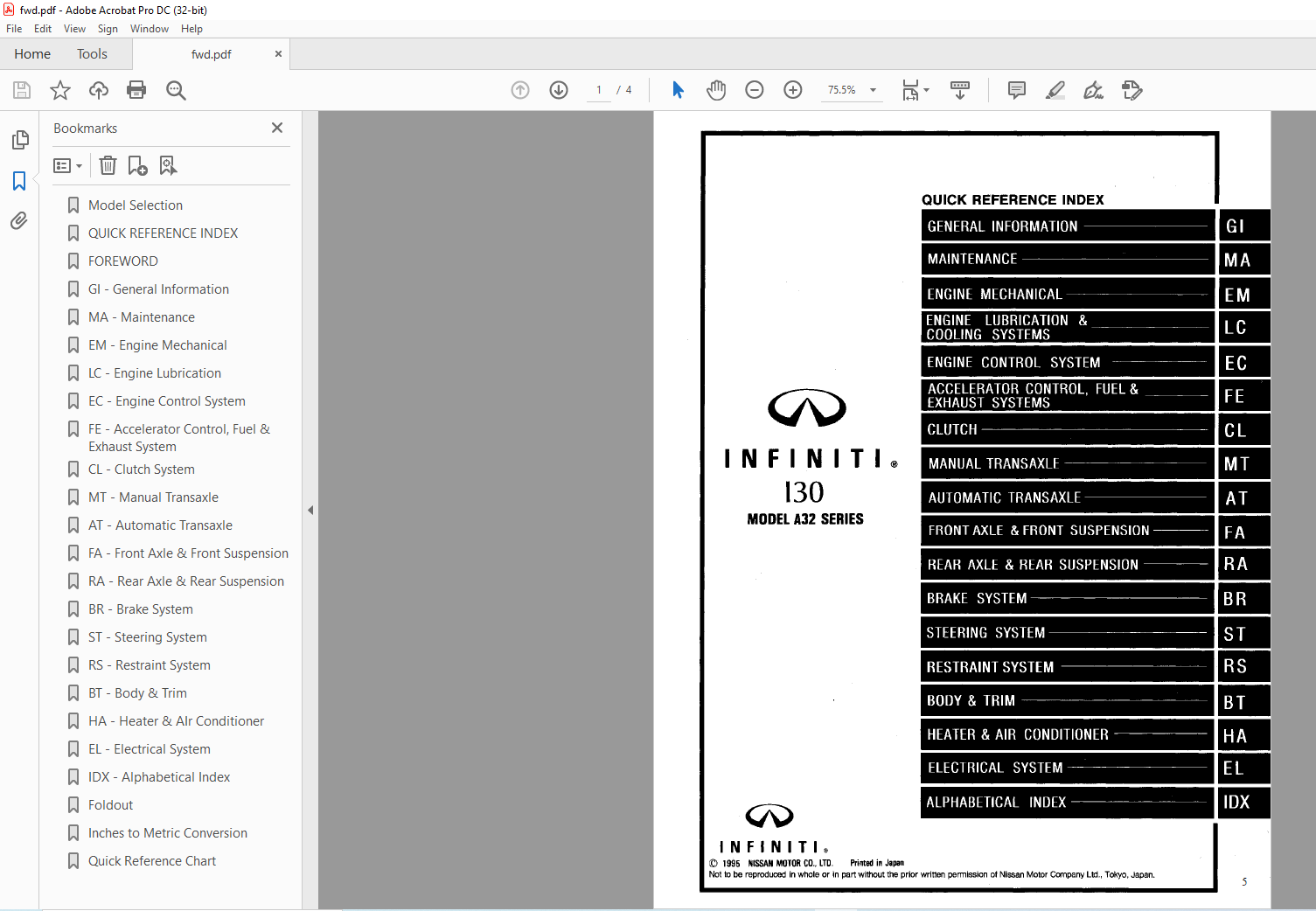Open page thumbnails panel icon
Viewport: 1316px width, 911px height.
click(20, 140)
